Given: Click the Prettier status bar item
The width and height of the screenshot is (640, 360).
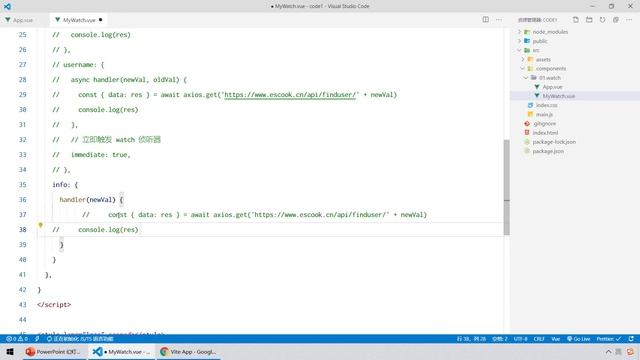Looking at the screenshot, I should [609, 339].
